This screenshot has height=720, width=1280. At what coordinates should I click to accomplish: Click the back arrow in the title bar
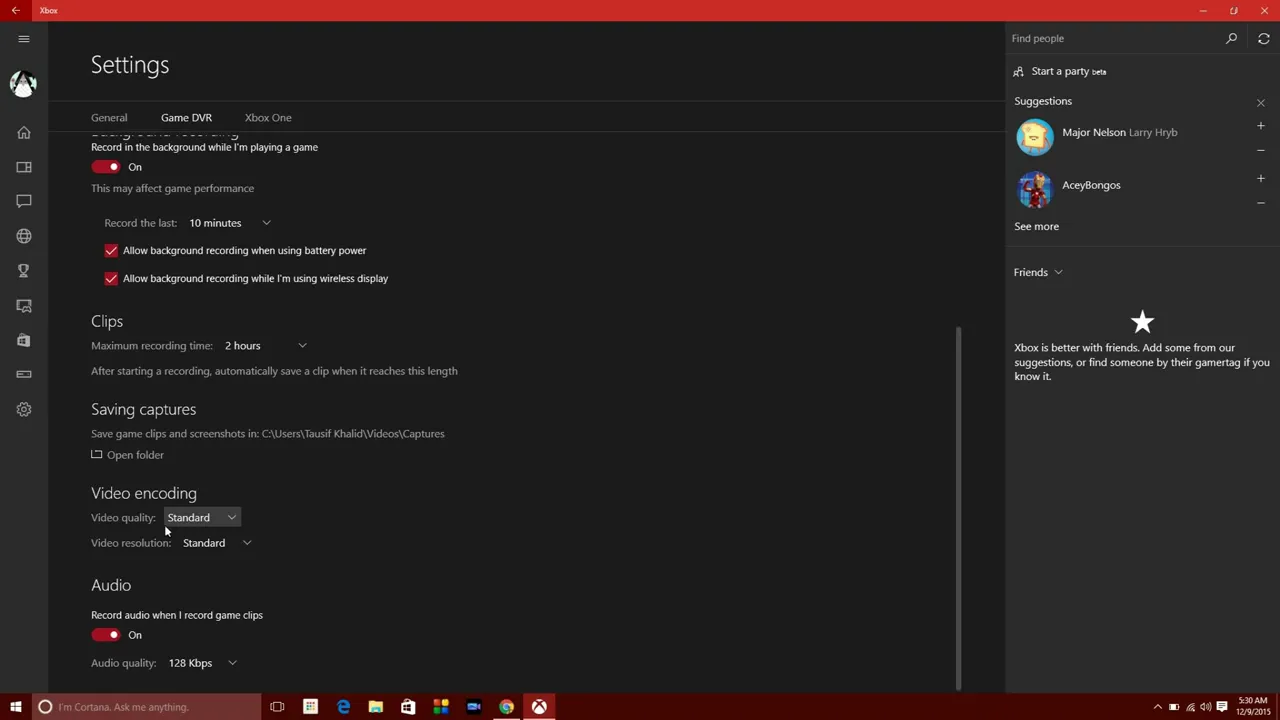[16, 10]
